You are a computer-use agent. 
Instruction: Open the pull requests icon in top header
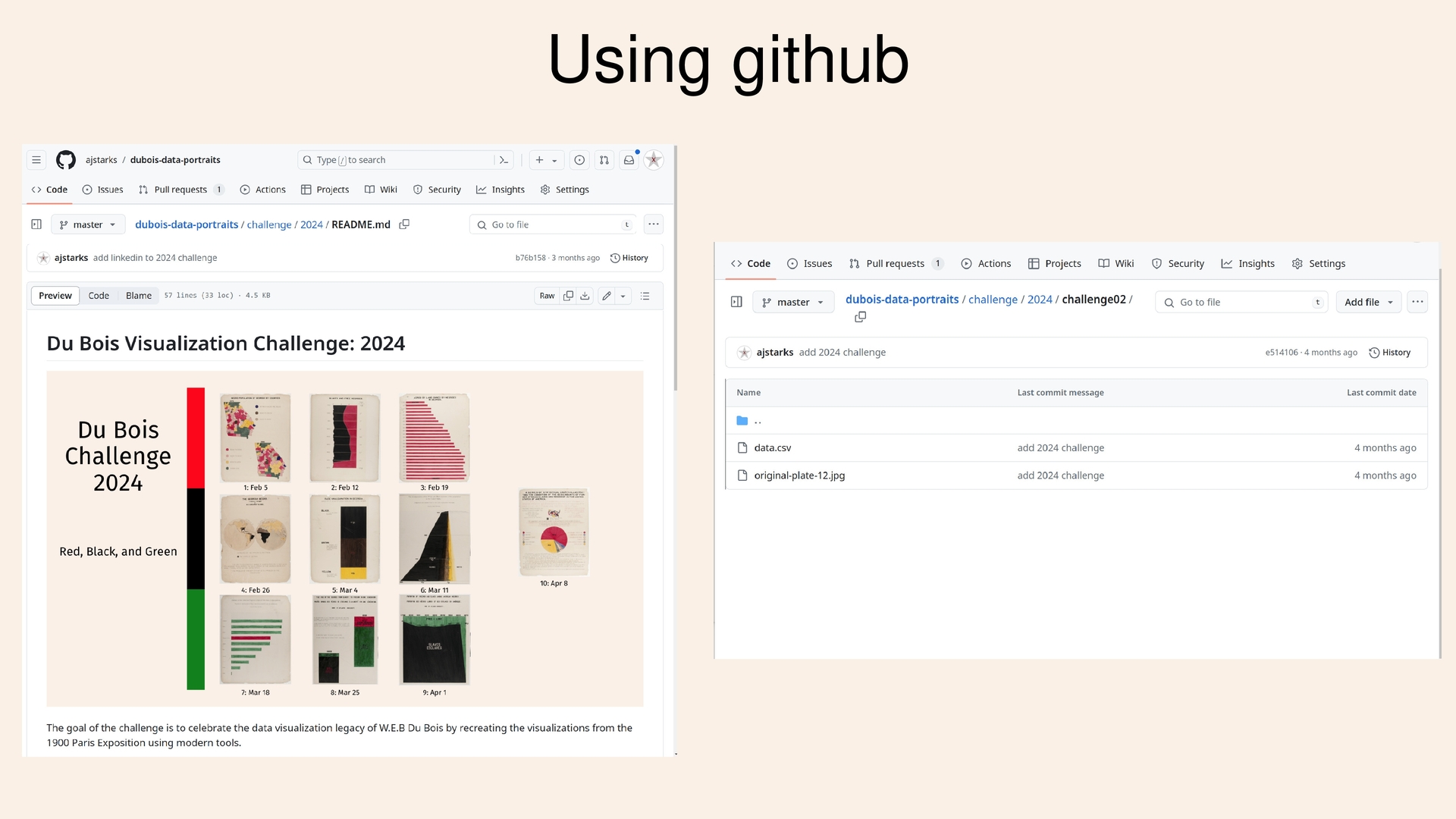point(604,160)
